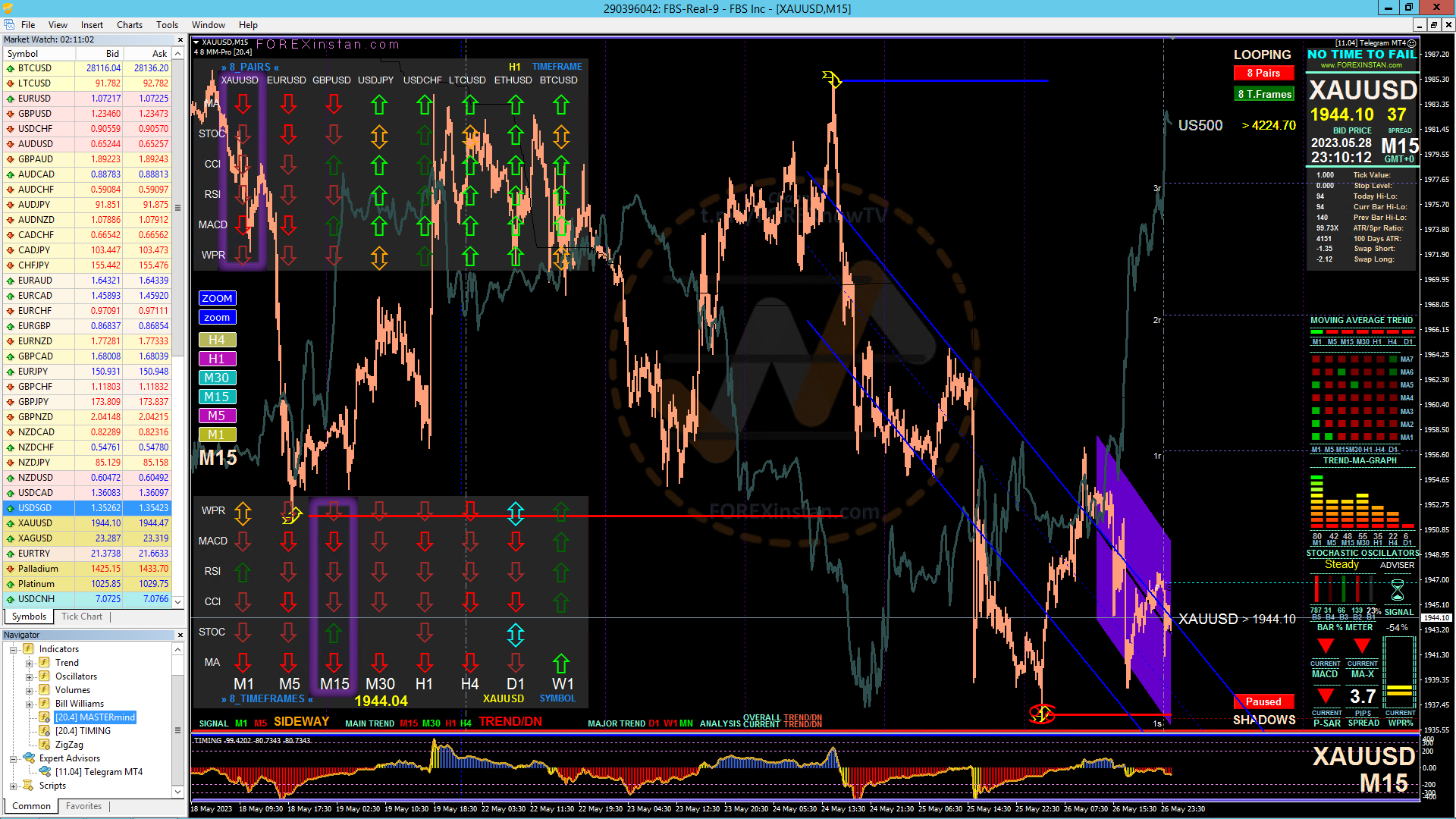Open the www.FOREXINSTAN.com link

click(1361, 65)
